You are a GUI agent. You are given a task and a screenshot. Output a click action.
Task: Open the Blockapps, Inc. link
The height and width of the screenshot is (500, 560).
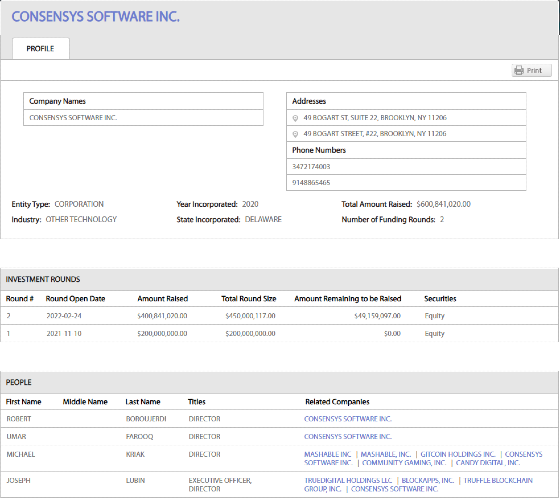point(428,480)
